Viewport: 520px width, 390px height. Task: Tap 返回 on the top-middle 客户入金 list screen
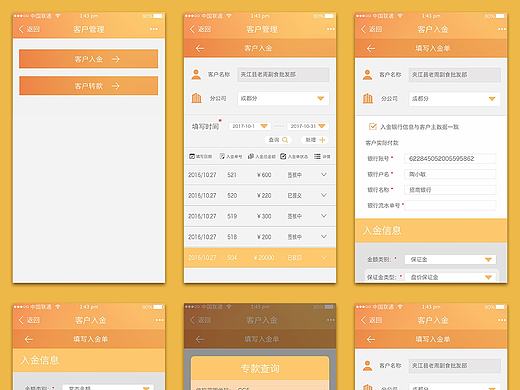click(200, 29)
